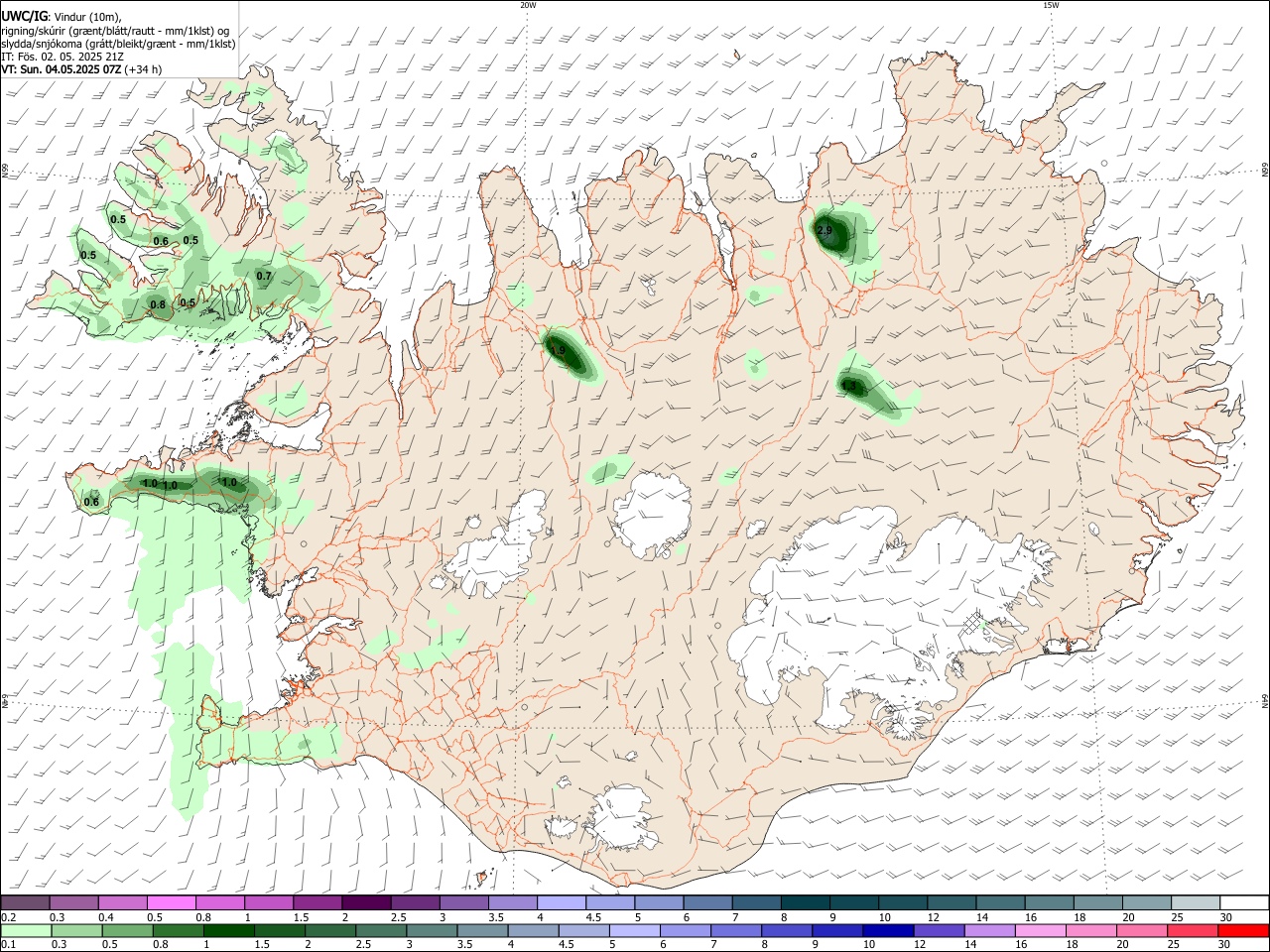Image resolution: width=1270 pixels, height=952 pixels.
Task: Click the UWC/IG title in the header
Action: (23, 16)
